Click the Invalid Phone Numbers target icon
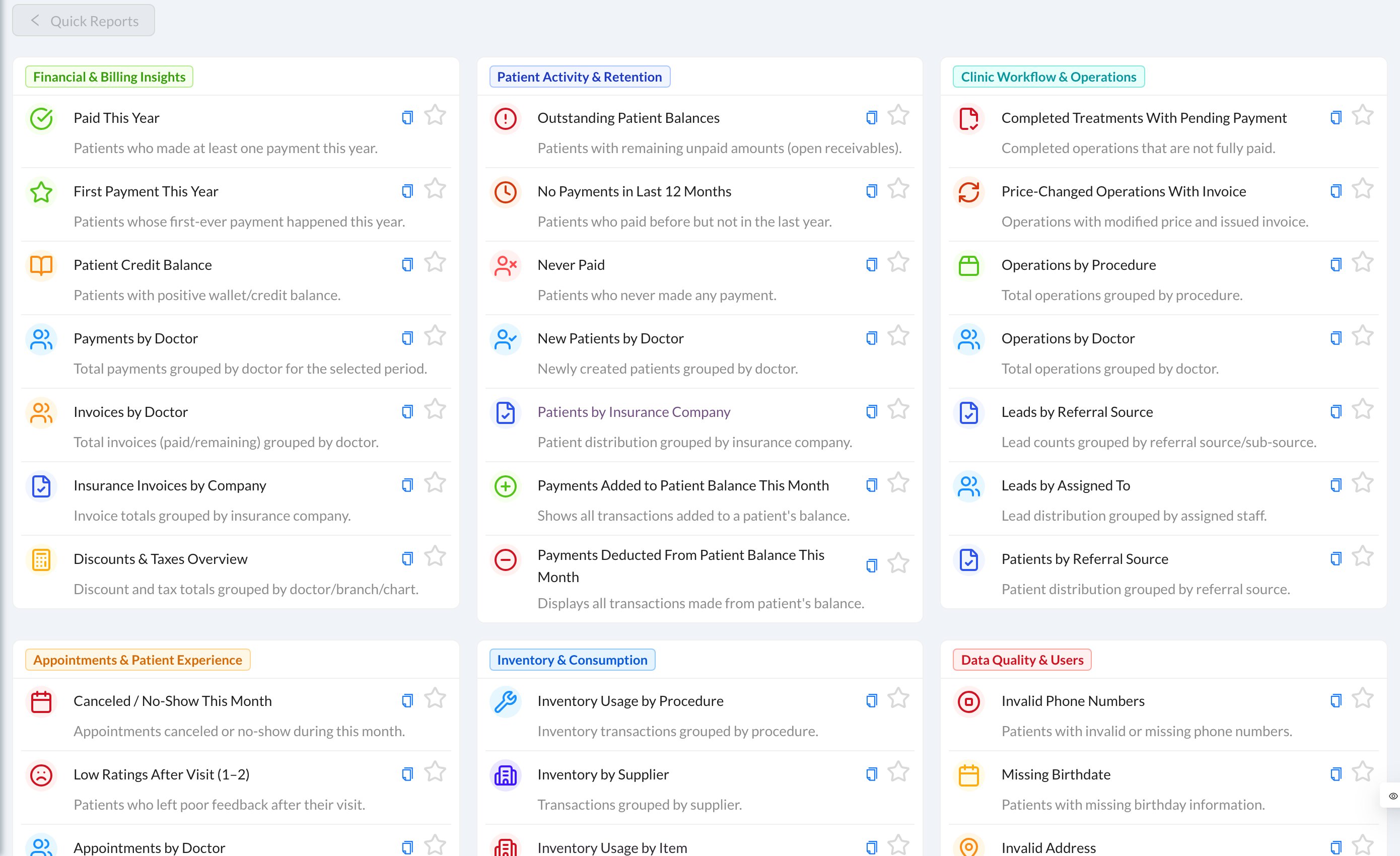The width and height of the screenshot is (1400, 856). click(969, 702)
